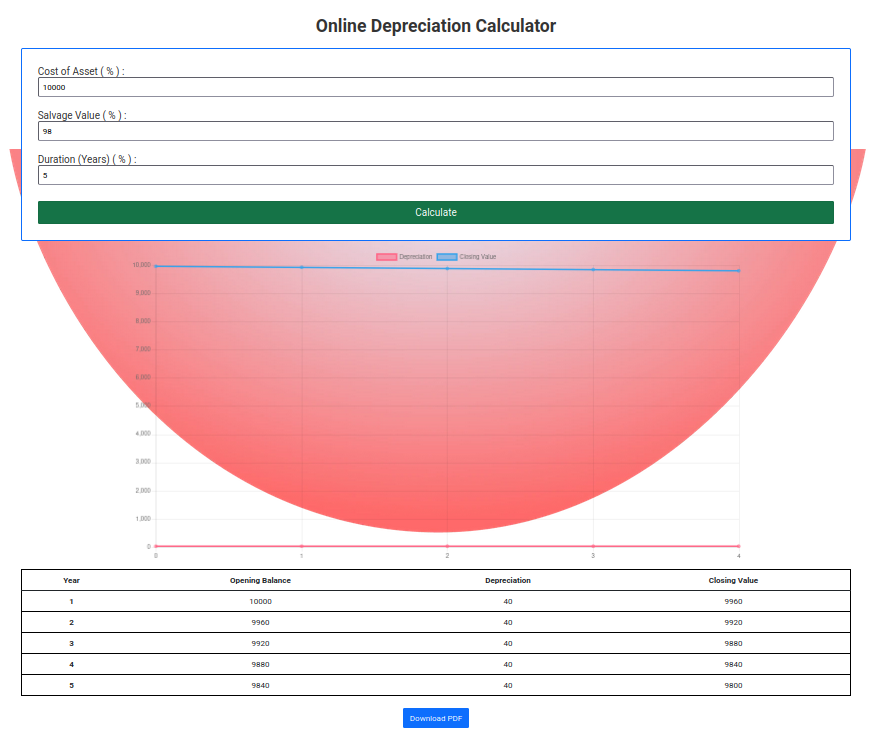Click the Online Depreciation Calculator heading

436,26
